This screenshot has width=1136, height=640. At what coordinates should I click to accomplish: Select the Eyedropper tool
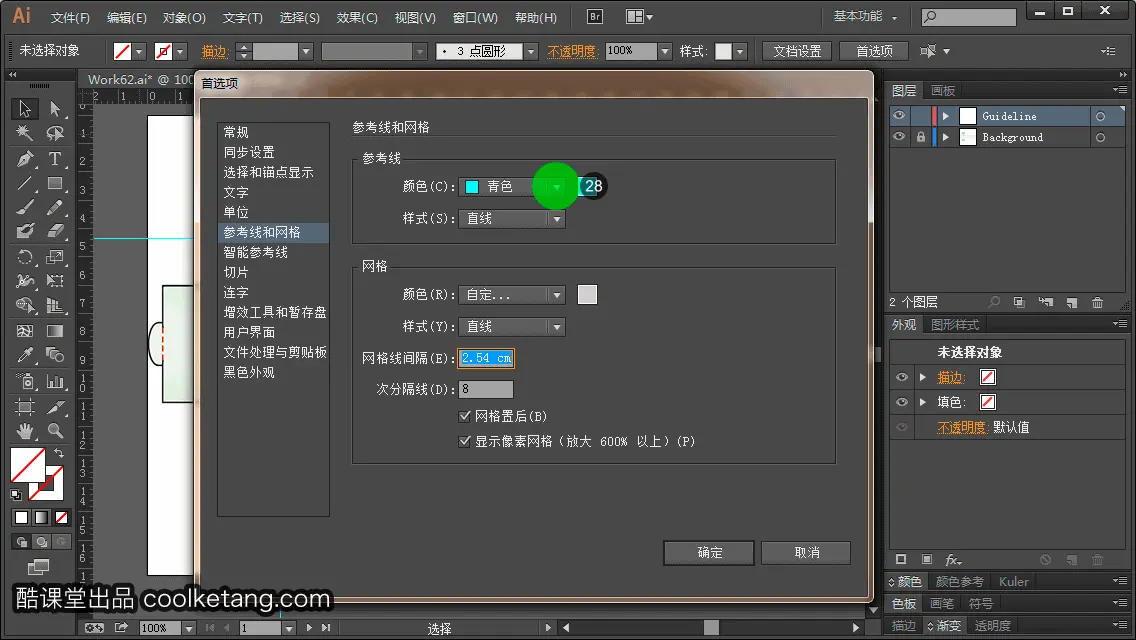pos(25,355)
